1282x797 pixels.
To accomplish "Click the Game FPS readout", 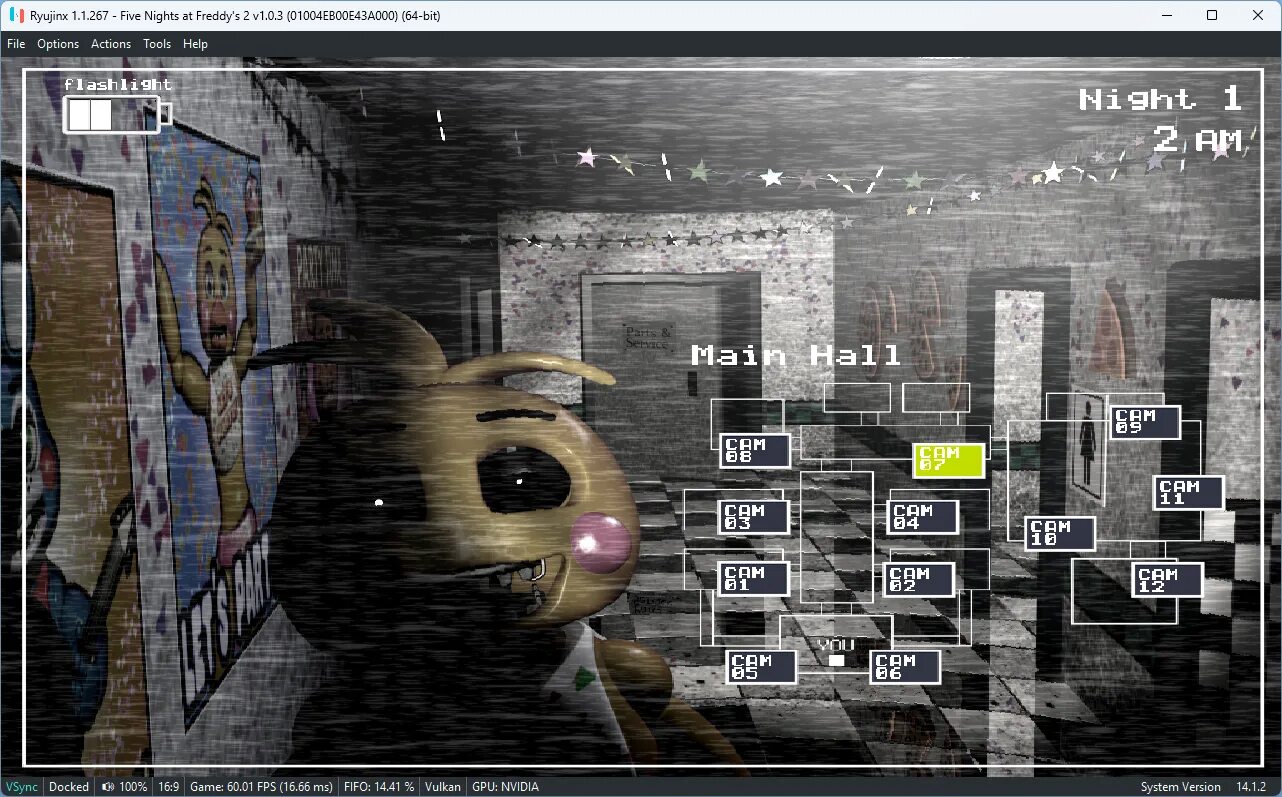I will (x=261, y=787).
